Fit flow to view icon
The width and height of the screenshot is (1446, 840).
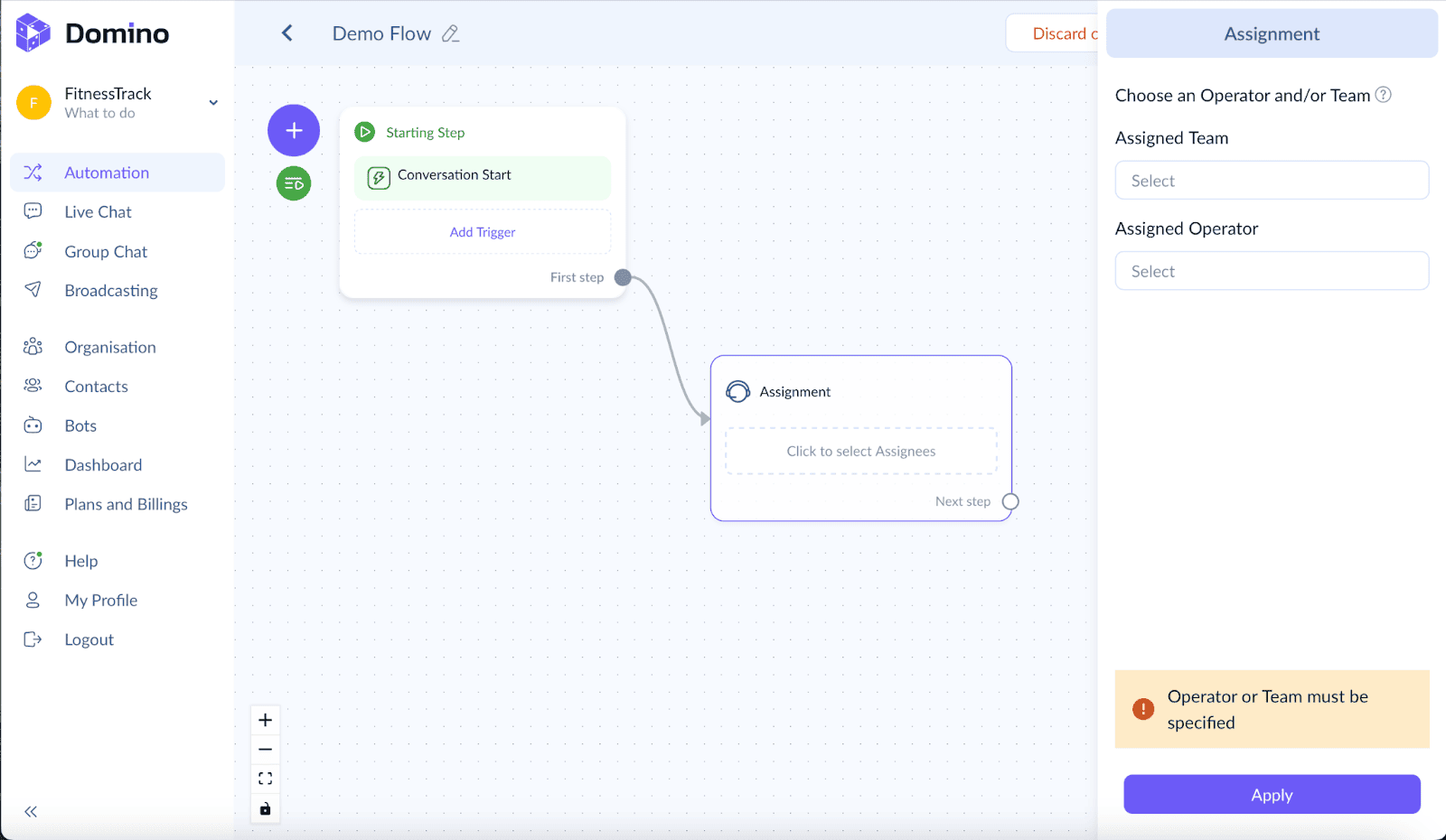[265, 779]
